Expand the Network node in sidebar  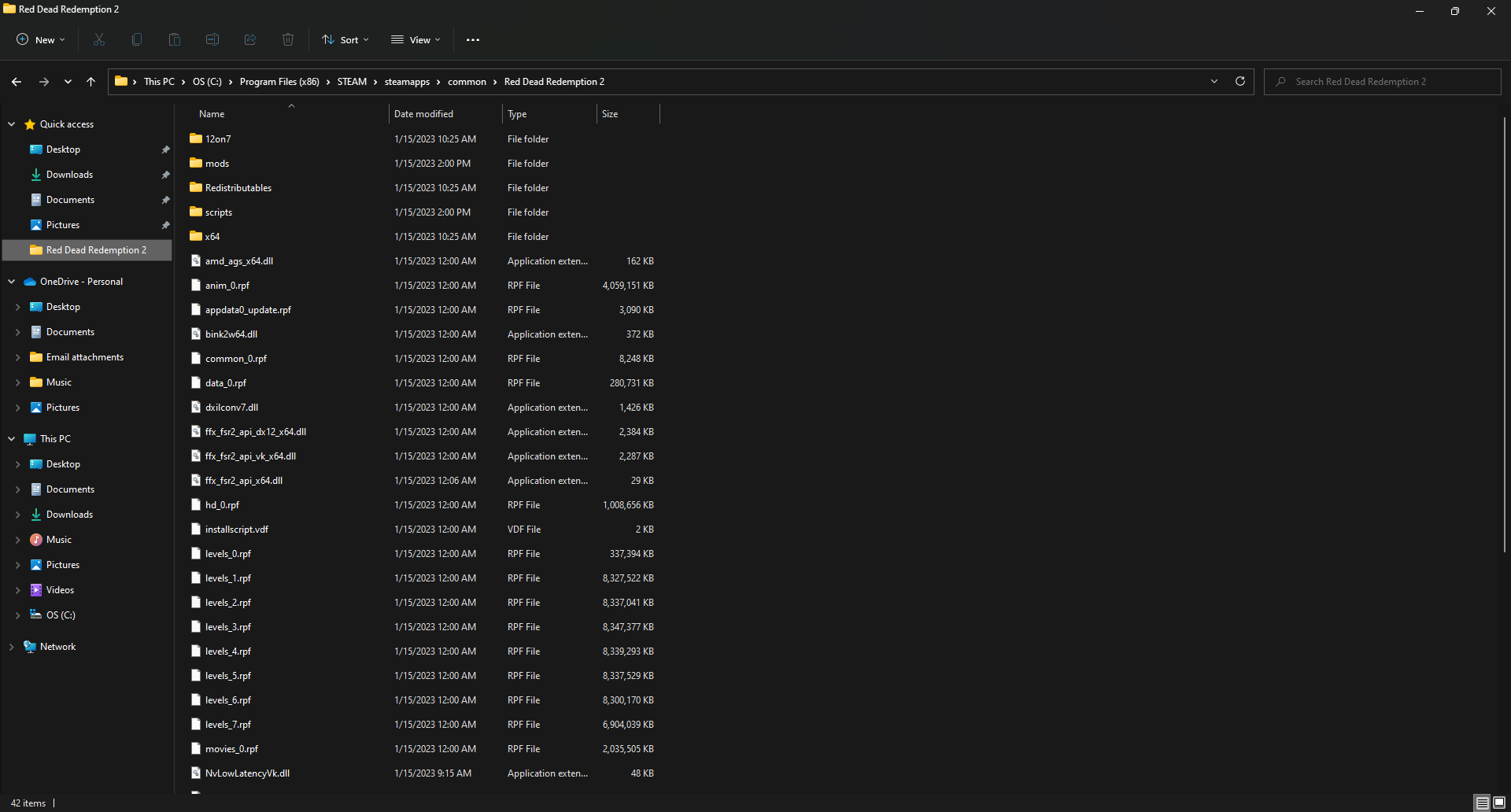12,647
